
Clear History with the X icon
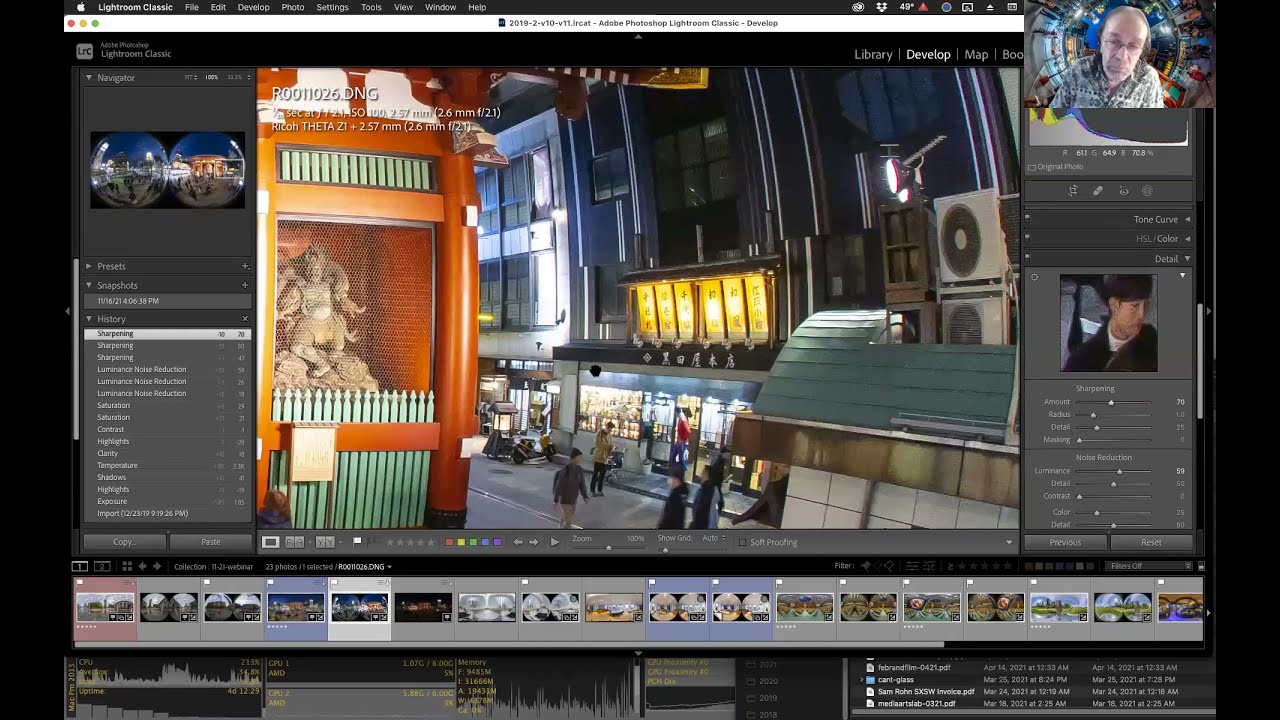[x=245, y=319]
